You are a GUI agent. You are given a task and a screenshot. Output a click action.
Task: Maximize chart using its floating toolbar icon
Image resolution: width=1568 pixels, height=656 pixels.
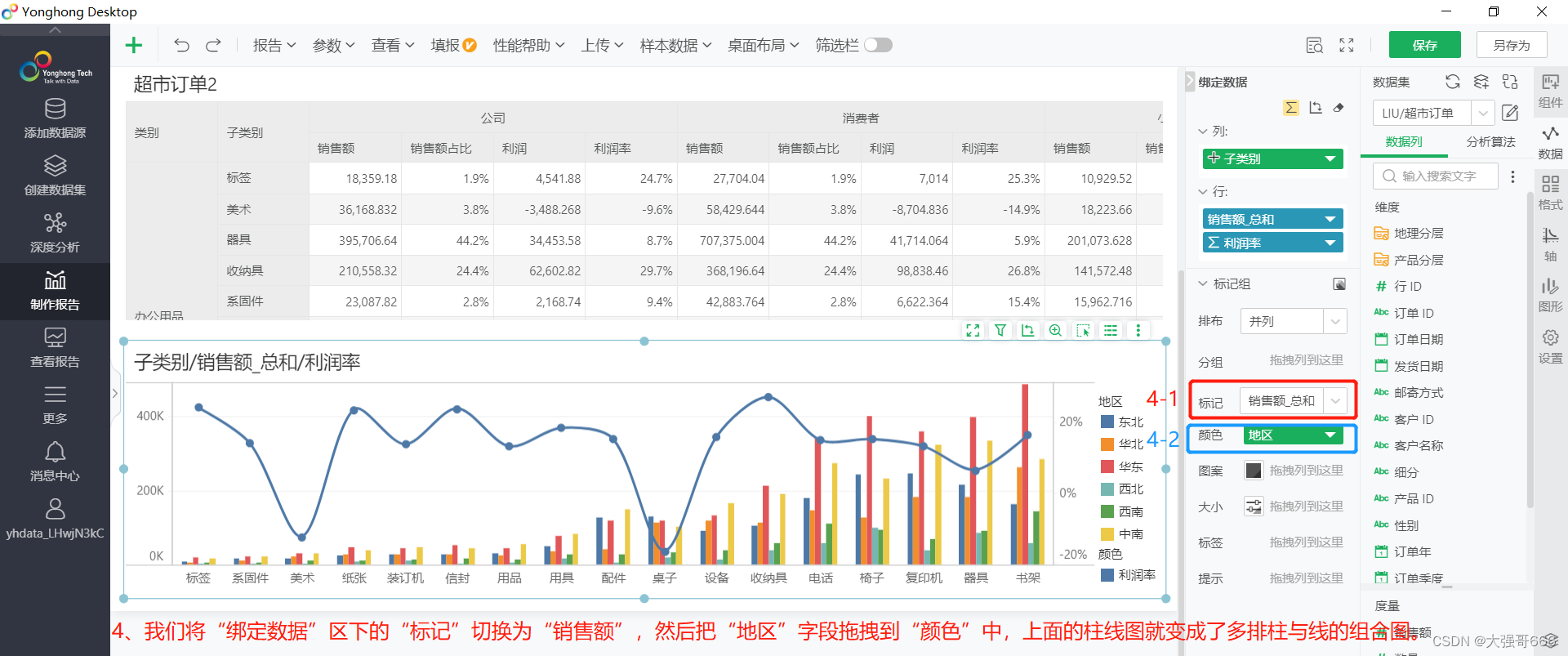(973, 330)
